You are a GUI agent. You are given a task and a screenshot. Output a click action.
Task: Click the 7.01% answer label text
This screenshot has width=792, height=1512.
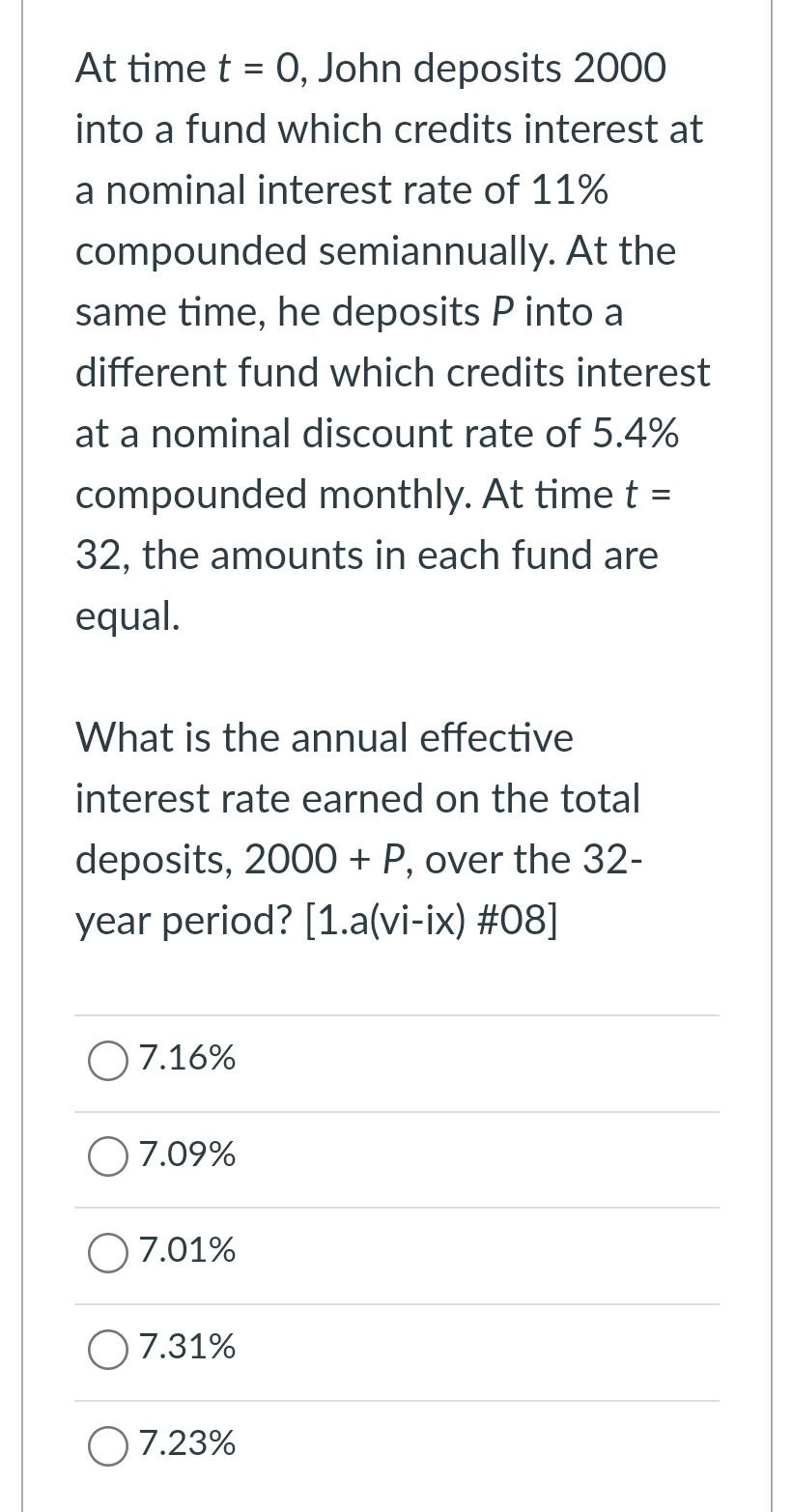click(187, 1250)
